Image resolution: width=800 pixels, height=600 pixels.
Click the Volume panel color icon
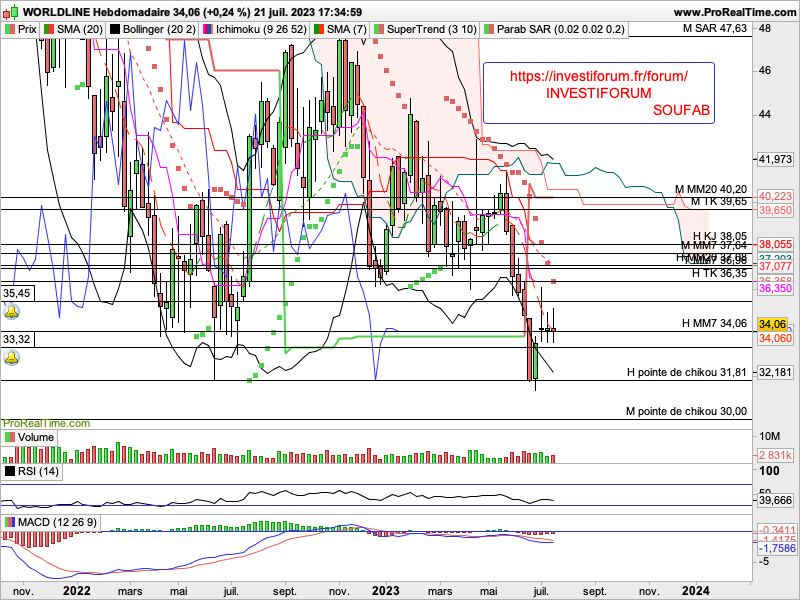coord(10,438)
